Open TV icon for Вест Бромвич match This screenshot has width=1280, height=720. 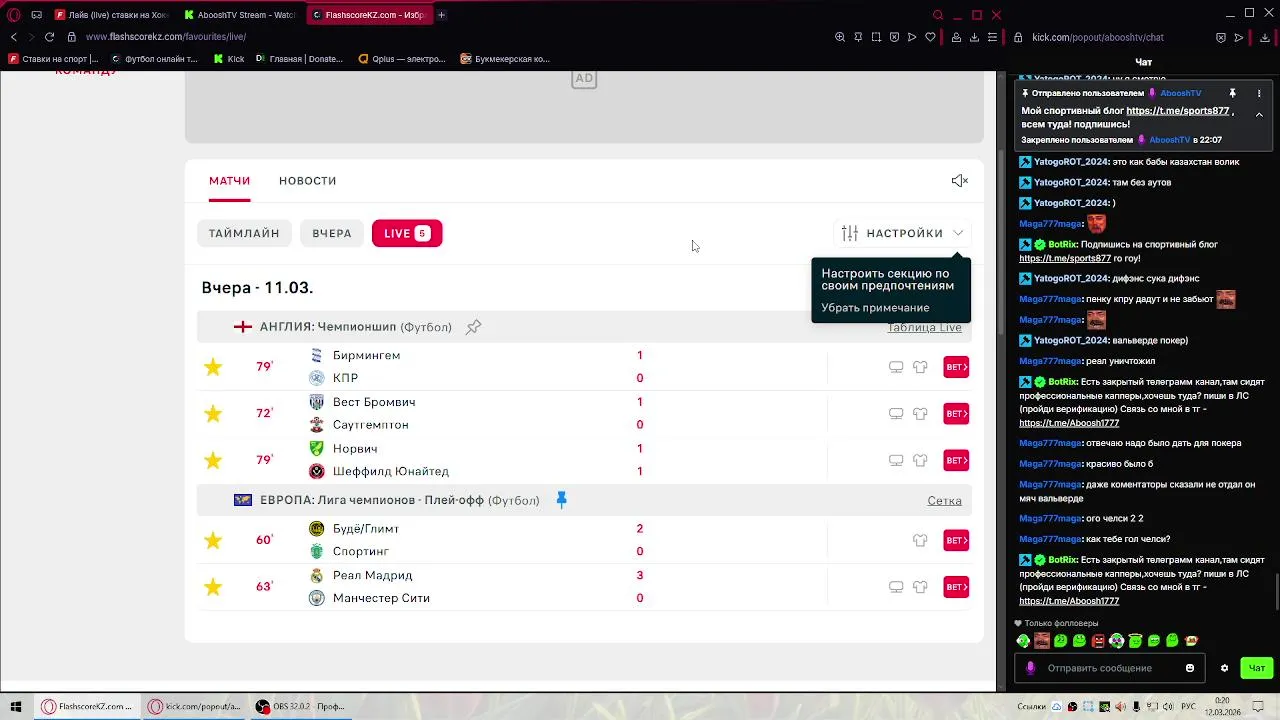coord(896,413)
